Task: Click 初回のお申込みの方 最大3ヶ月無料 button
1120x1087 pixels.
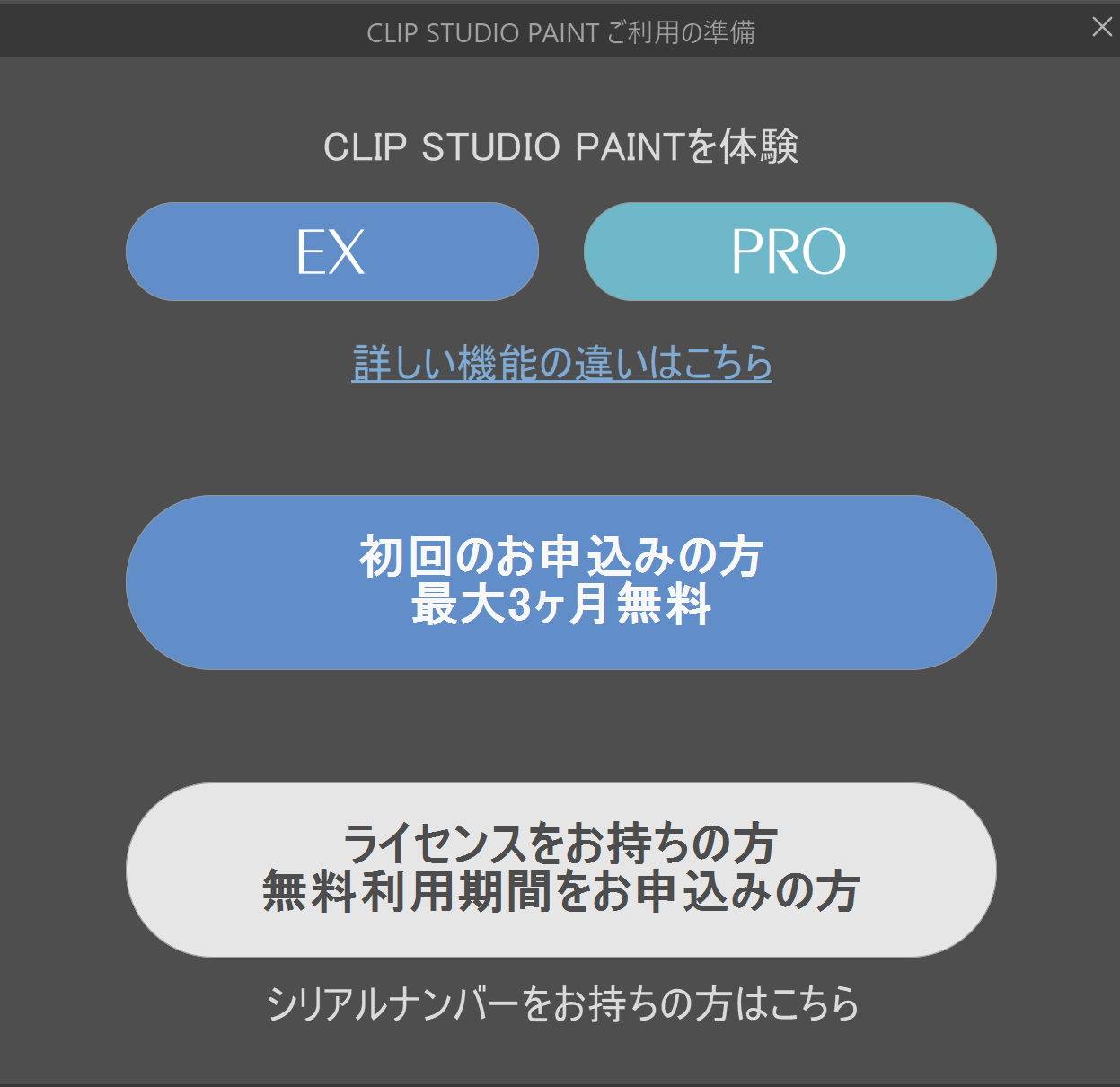Action: pos(561,582)
